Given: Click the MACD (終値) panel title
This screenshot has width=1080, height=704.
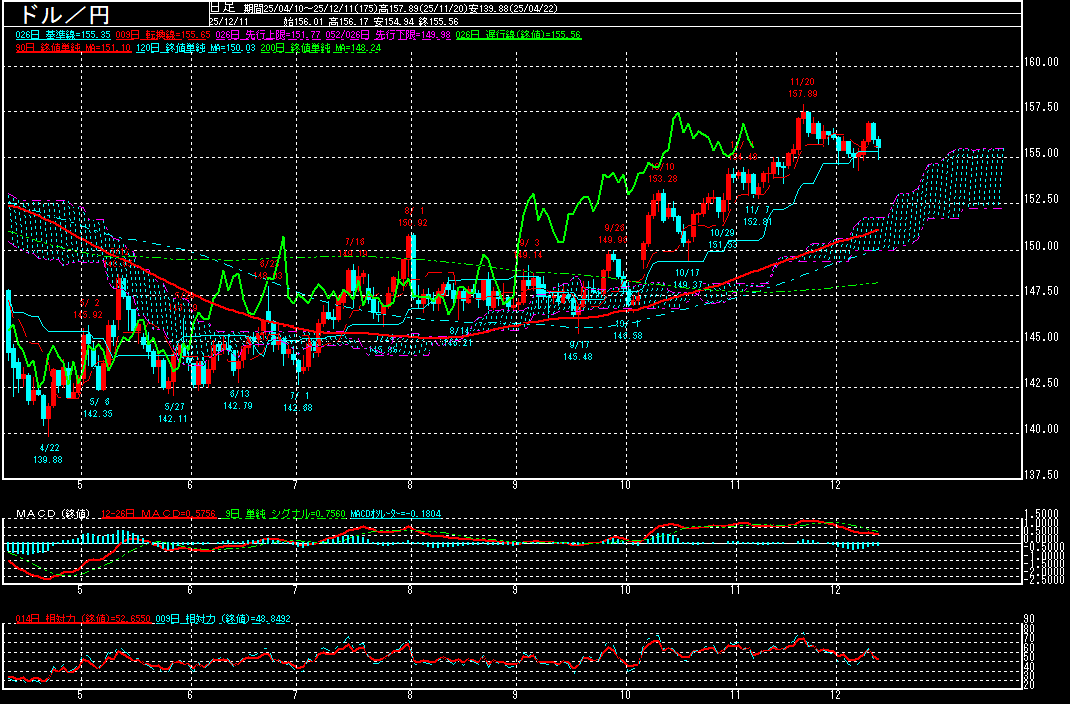Looking at the screenshot, I should click(52, 513).
